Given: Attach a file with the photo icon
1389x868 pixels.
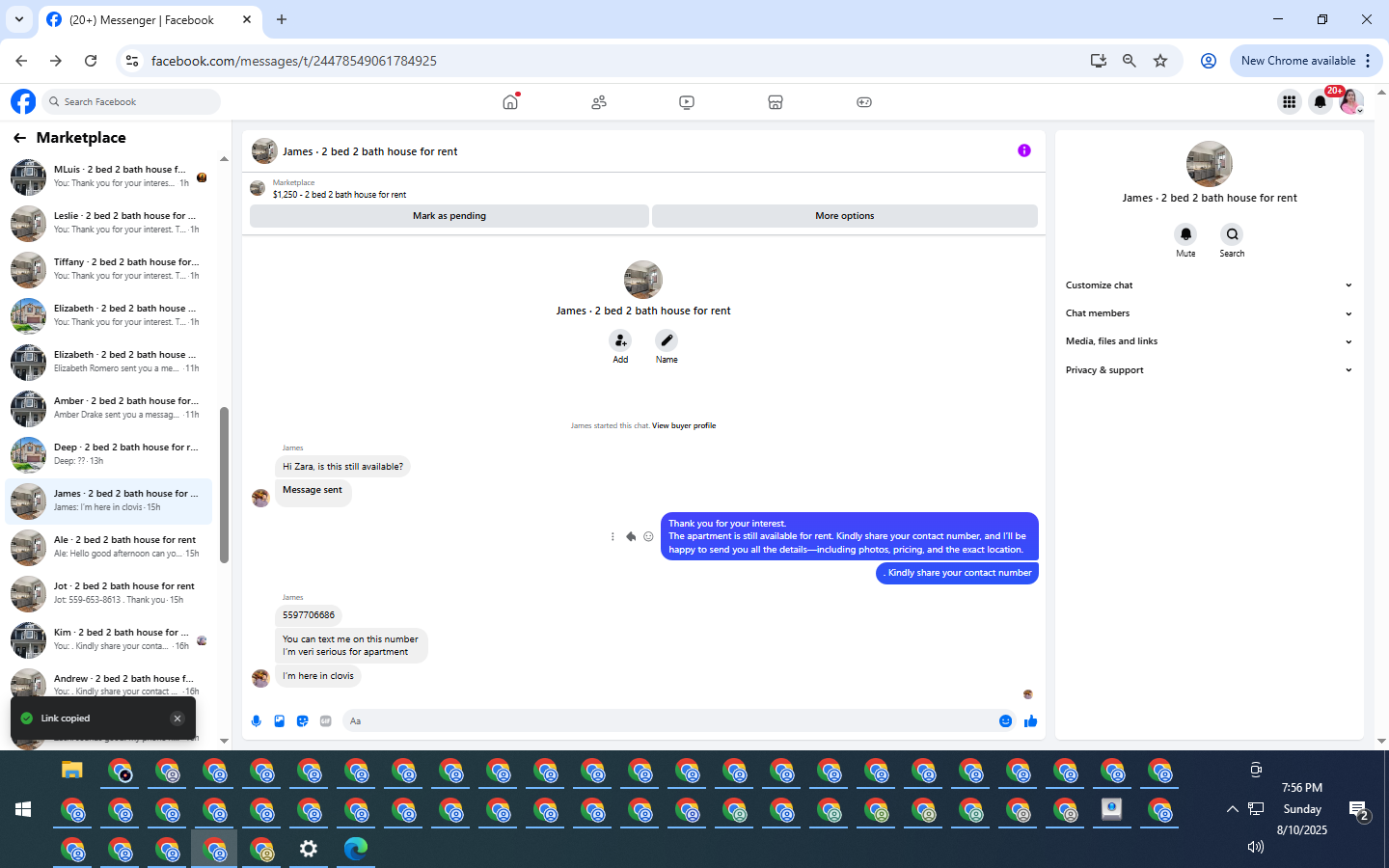Looking at the screenshot, I should (x=280, y=720).
